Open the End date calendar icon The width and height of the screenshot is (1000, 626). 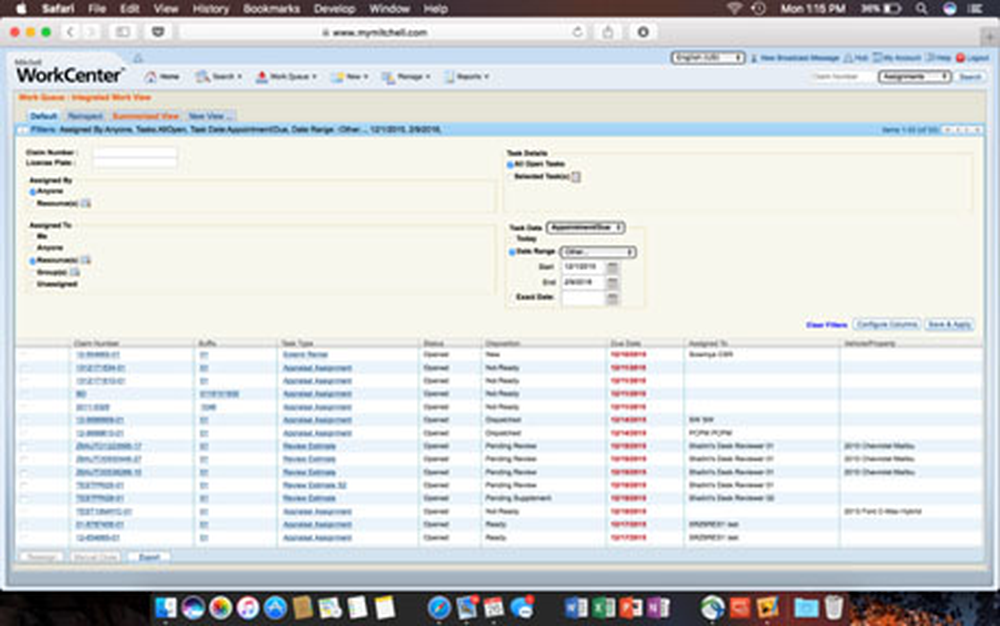[612, 282]
